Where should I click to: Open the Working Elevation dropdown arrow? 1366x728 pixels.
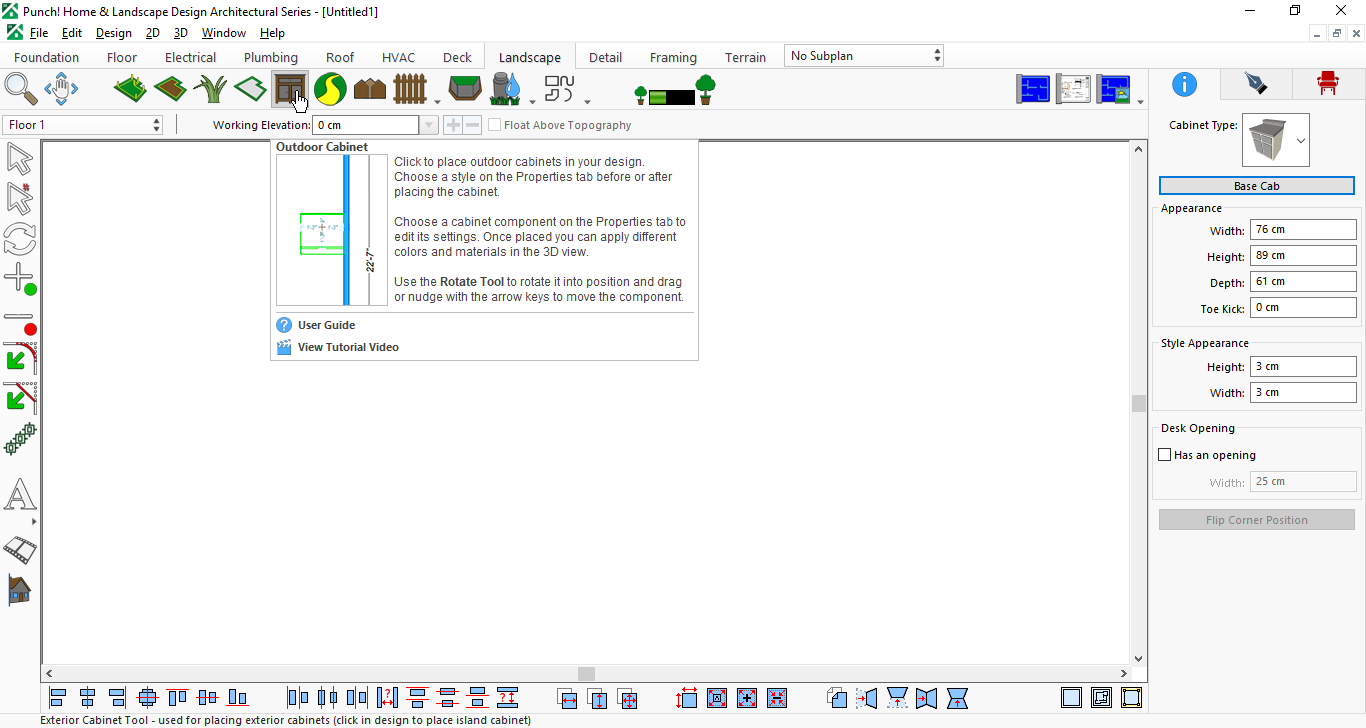(429, 125)
